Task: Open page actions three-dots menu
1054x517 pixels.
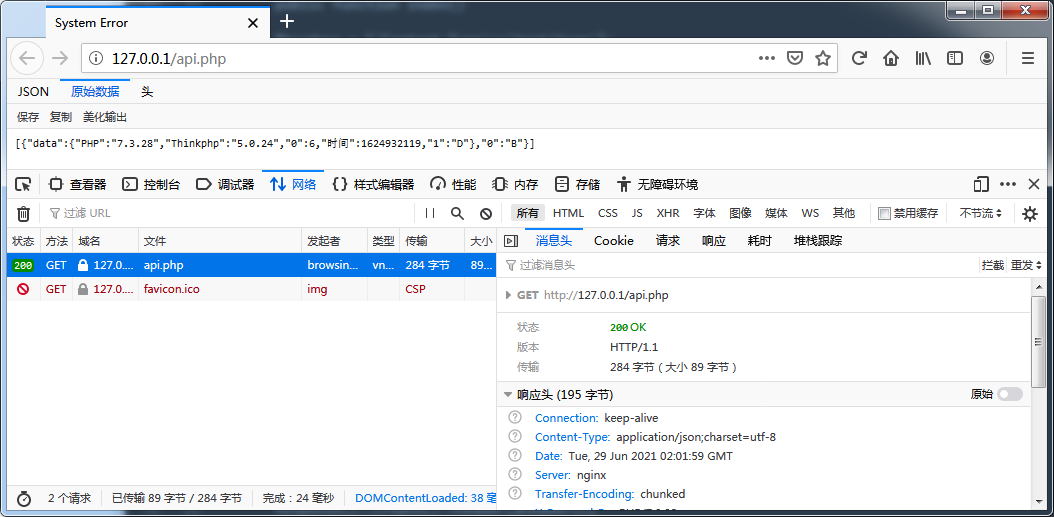Action: [766, 58]
